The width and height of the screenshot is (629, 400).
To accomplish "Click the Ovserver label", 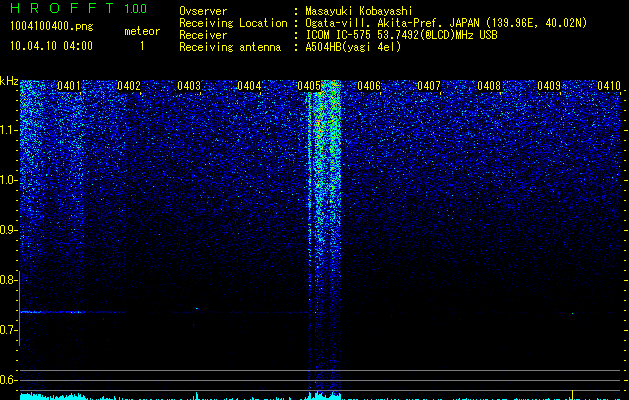I will [x=203, y=11].
